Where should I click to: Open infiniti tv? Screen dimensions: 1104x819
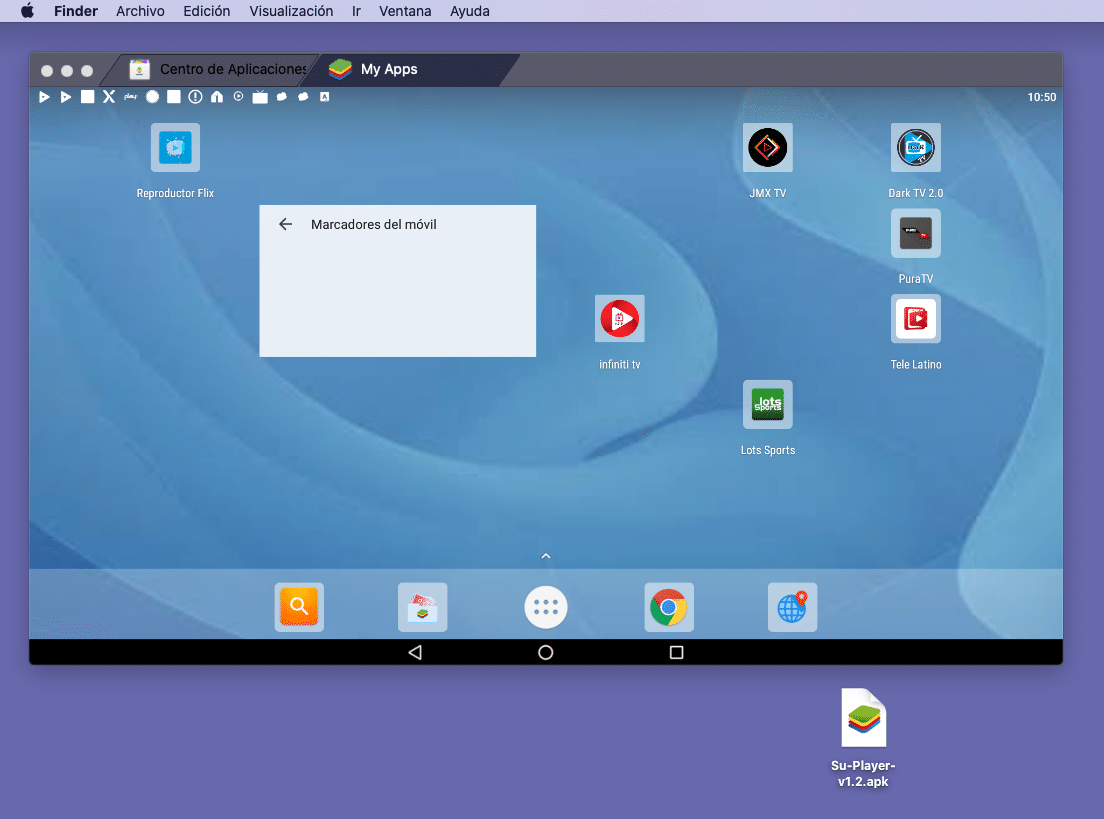tap(619, 318)
